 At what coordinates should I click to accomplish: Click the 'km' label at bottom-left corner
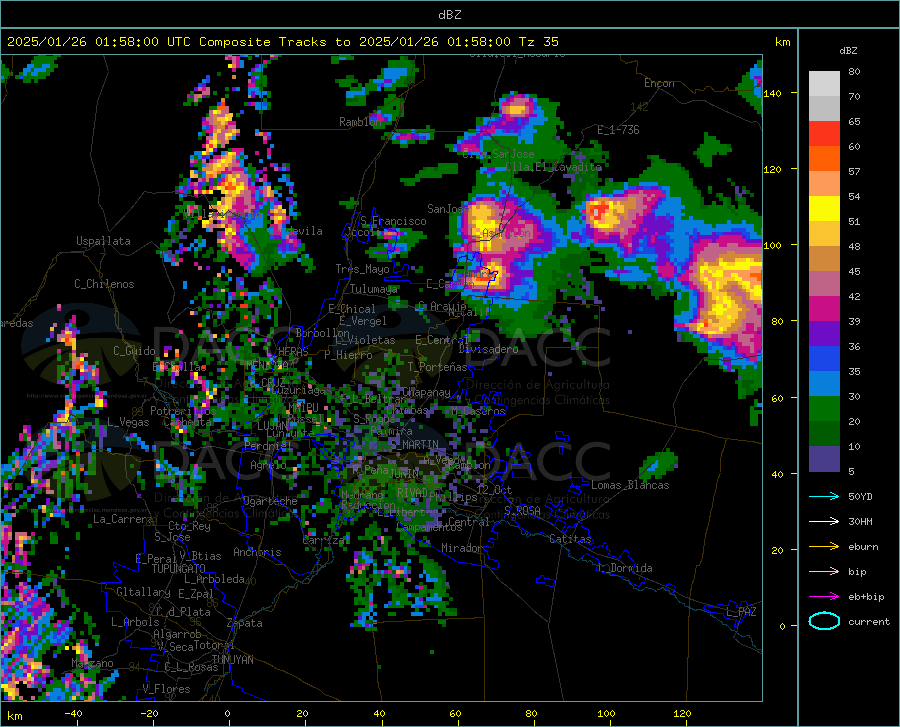tap(14, 716)
